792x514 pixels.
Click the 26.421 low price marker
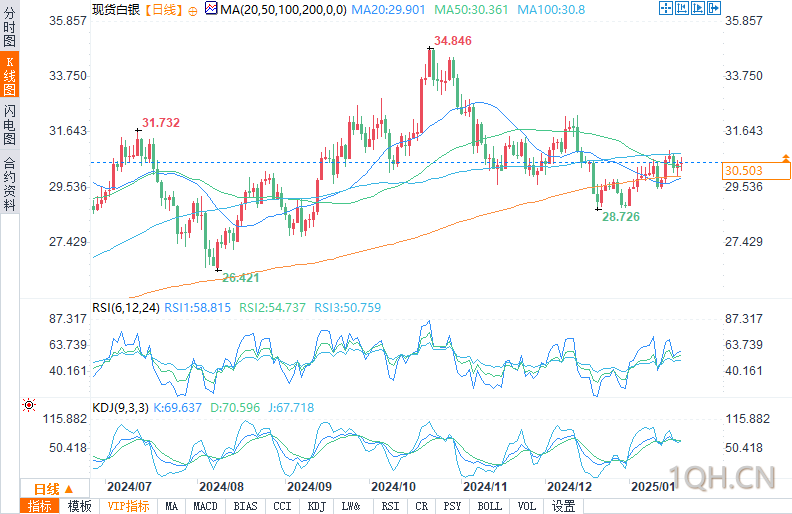pos(240,277)
